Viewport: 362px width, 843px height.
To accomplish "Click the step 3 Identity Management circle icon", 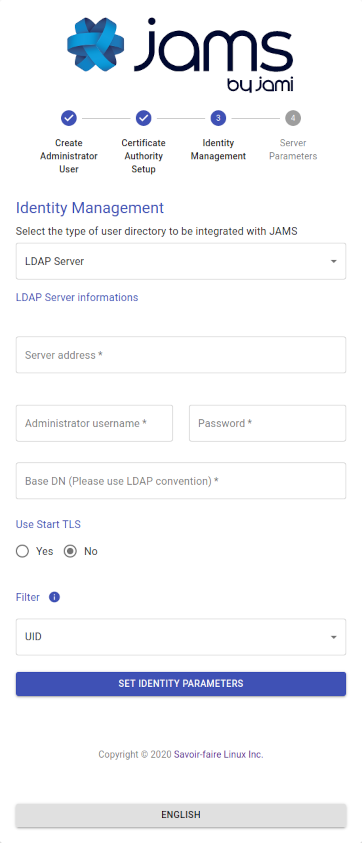I will click(218, 118).
